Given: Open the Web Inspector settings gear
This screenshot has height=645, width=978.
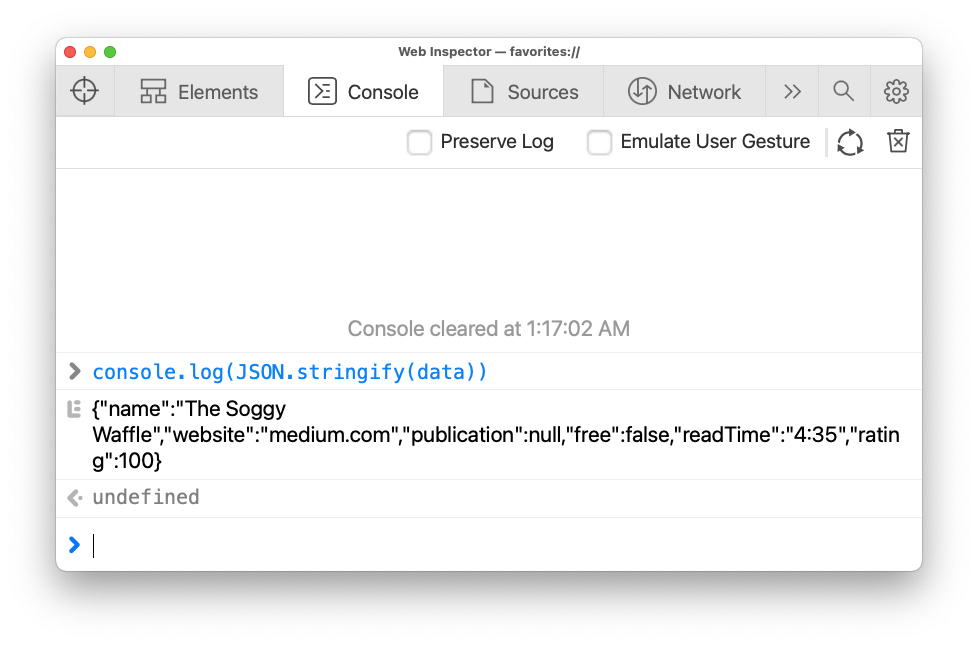Looking at the screenshot, I should 896,91.
